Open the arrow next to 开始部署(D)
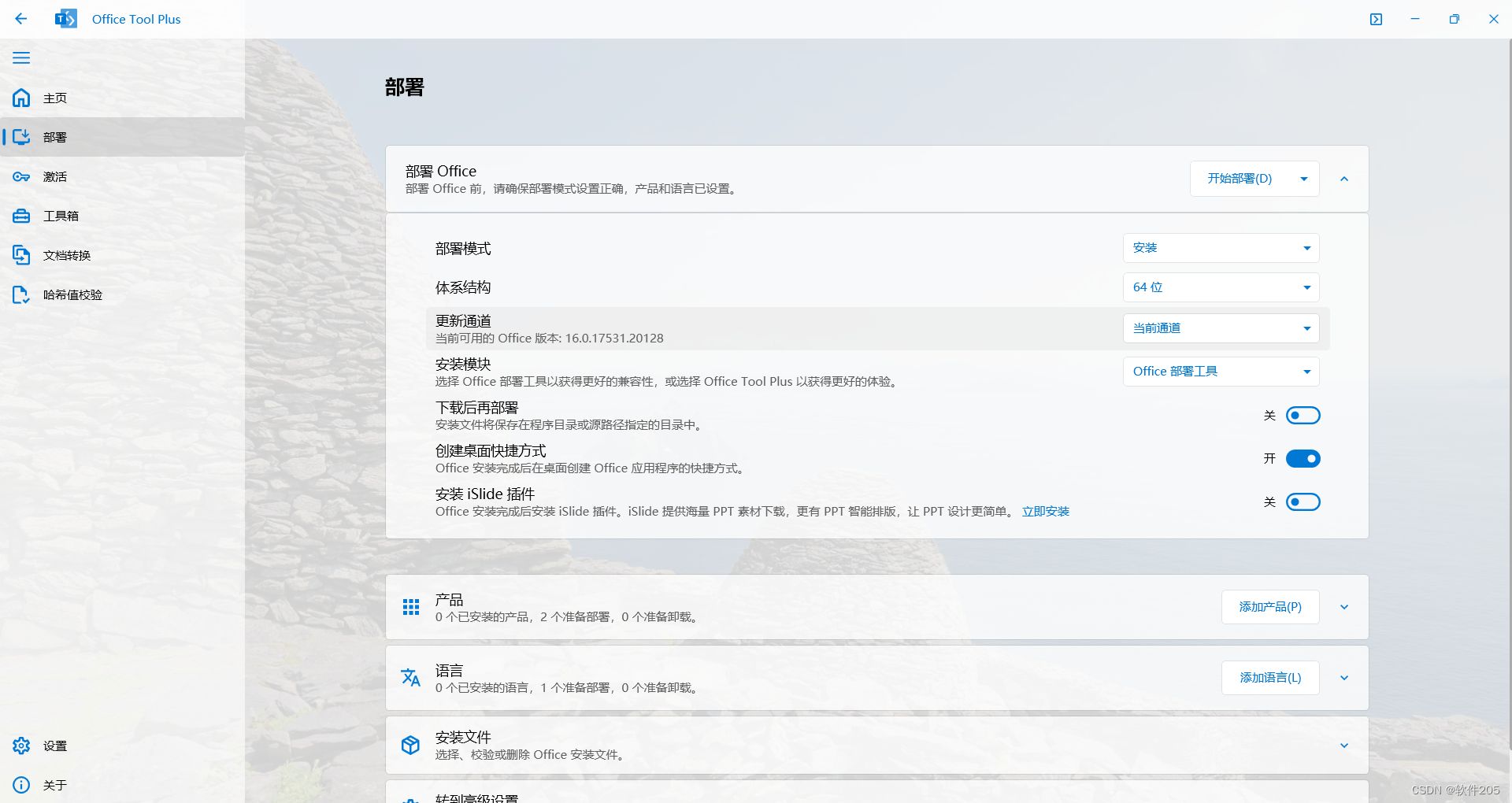This screenshot has height=803, width=1512. tap(1304, 179)
